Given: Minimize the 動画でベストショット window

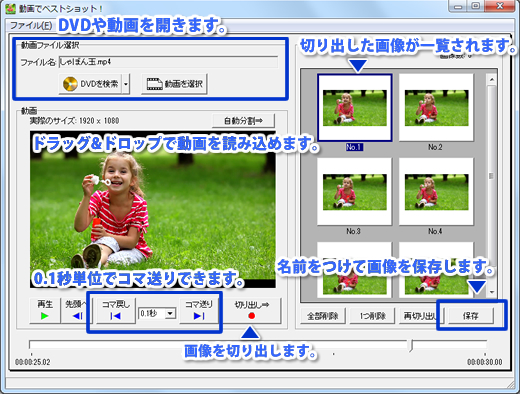Looking at the screenshot, I should [x=458, y=6].
